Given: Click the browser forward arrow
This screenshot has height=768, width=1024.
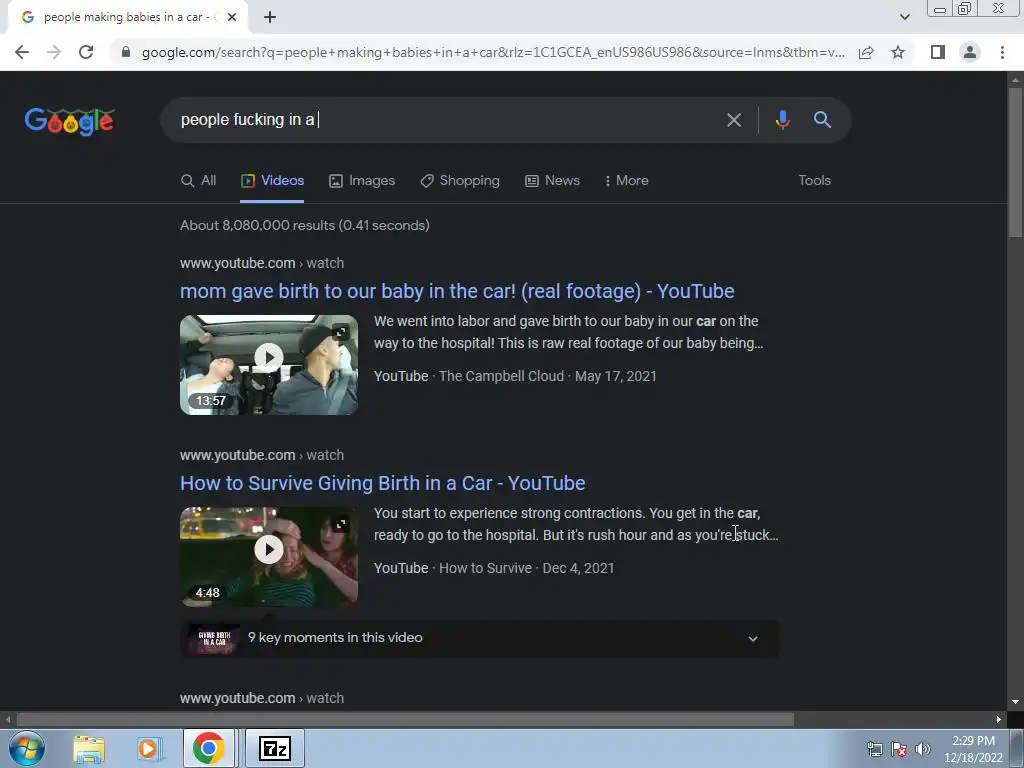Looking at the screenshot, I should click(x=54, y=52).
